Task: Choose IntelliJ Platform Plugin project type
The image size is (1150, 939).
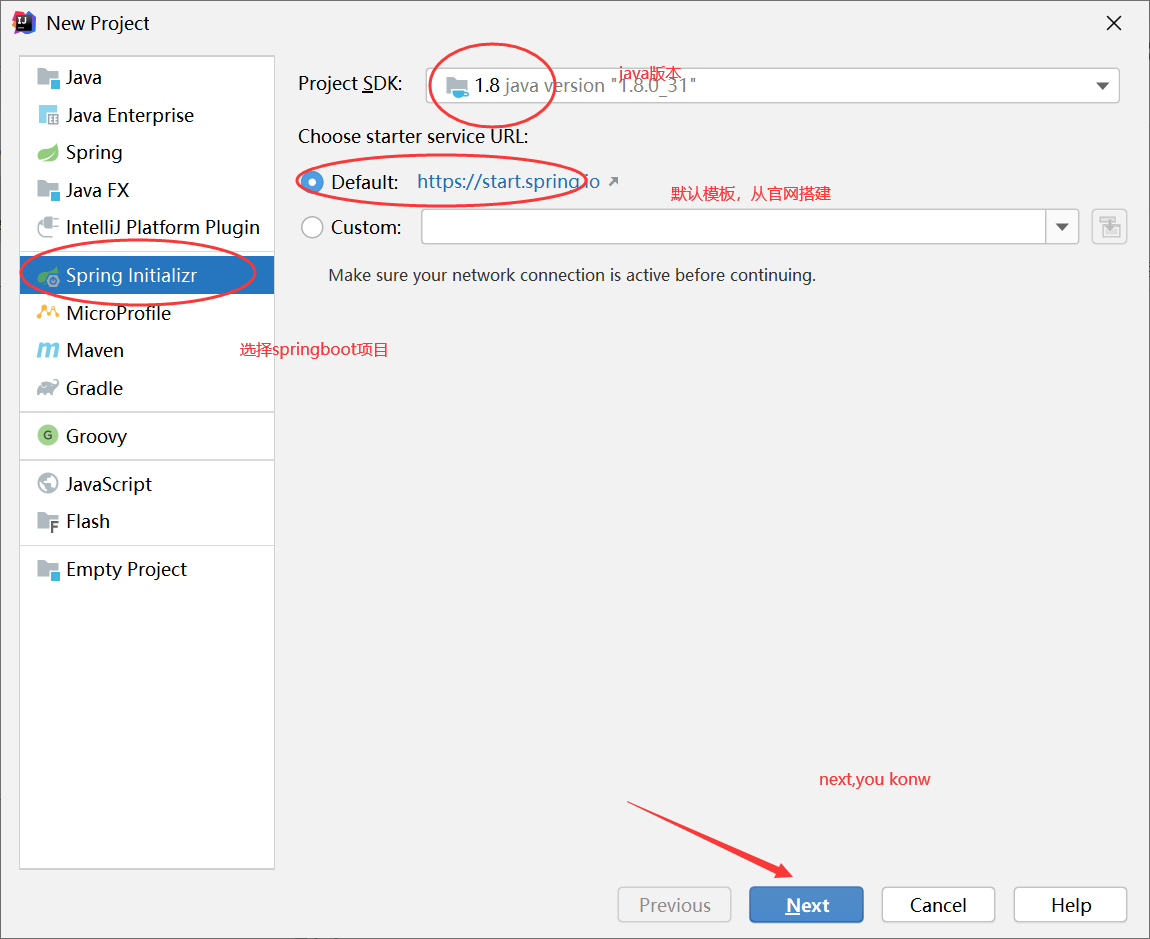Action: pyautogui.click(x=147, y=227)
